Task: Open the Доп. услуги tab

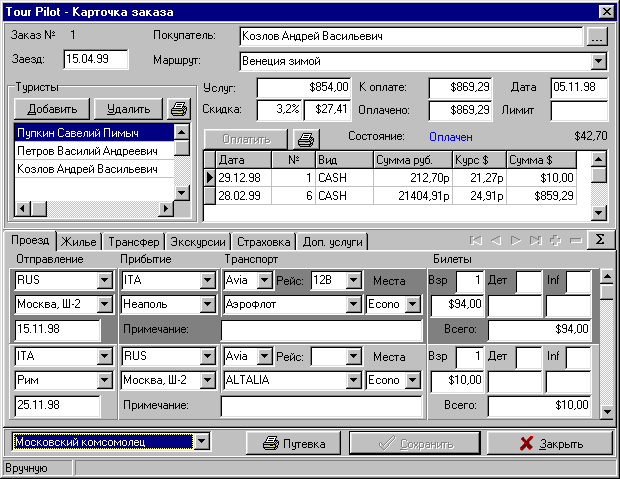Action: 333,242
